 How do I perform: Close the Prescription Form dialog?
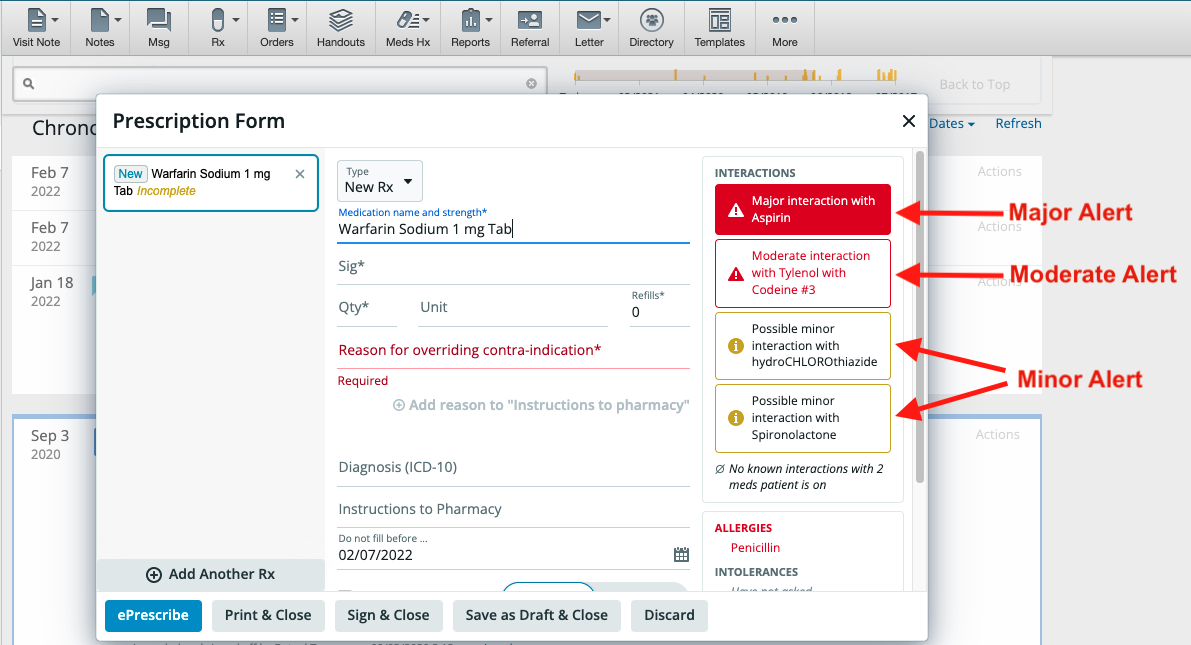click(x=908, y=121)
